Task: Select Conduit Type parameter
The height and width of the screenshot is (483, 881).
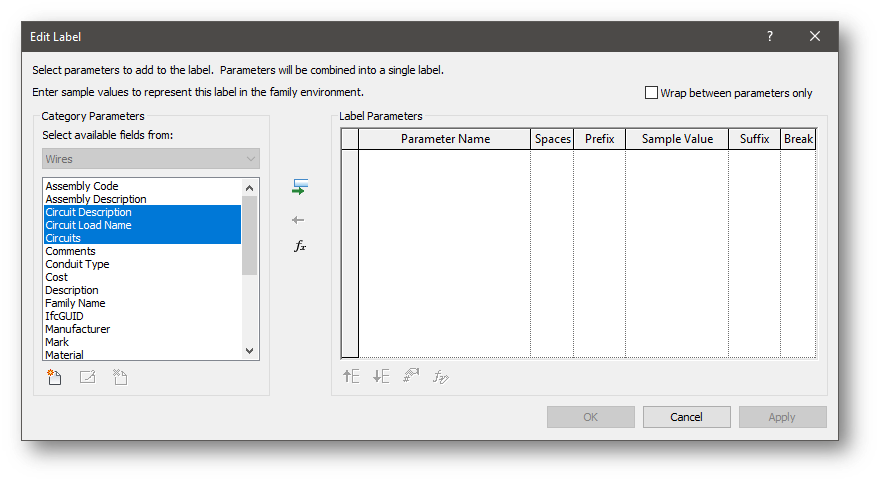Action: (x=78, y=264)
